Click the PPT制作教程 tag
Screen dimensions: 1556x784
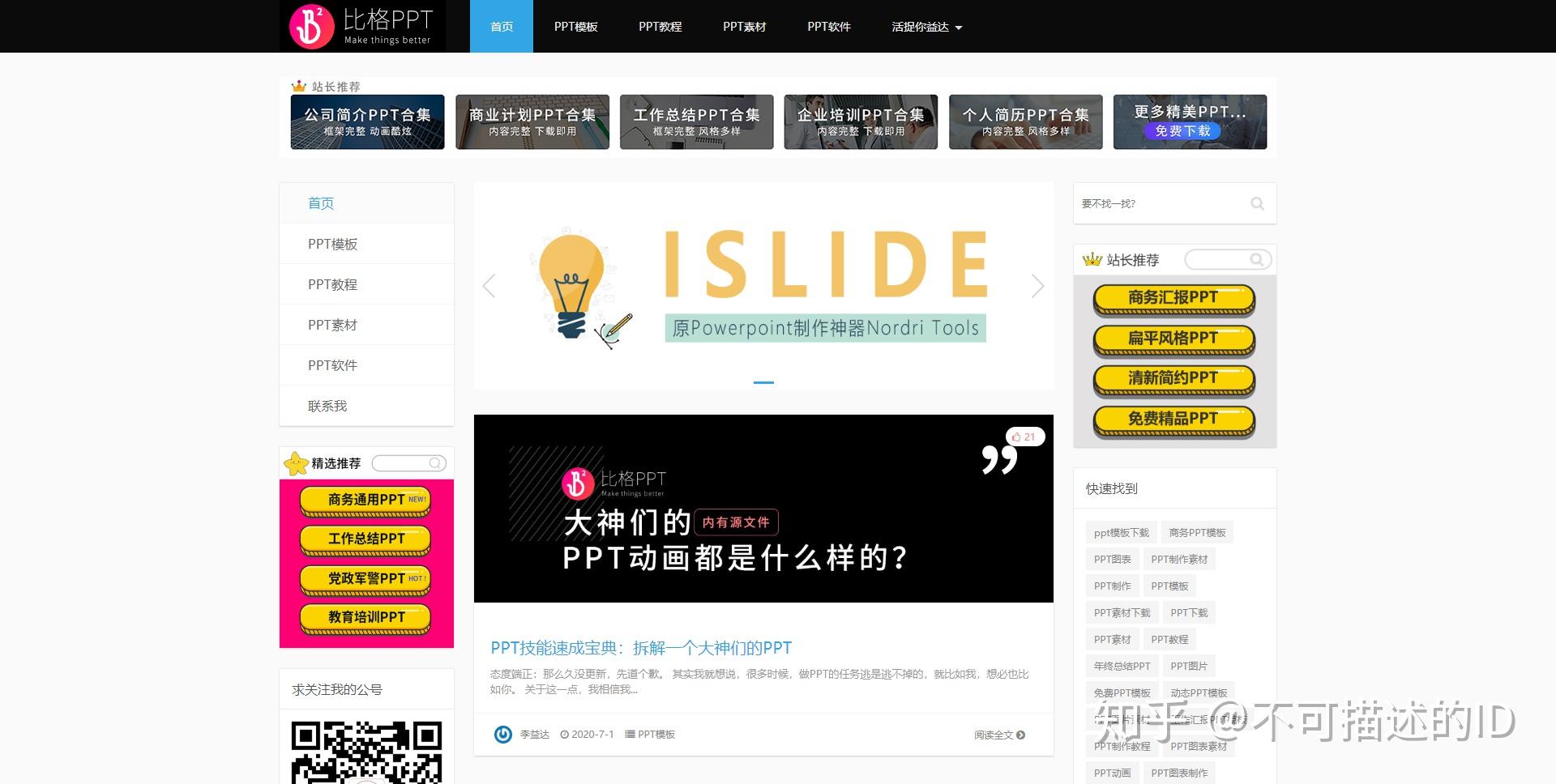pos(1122,746)
